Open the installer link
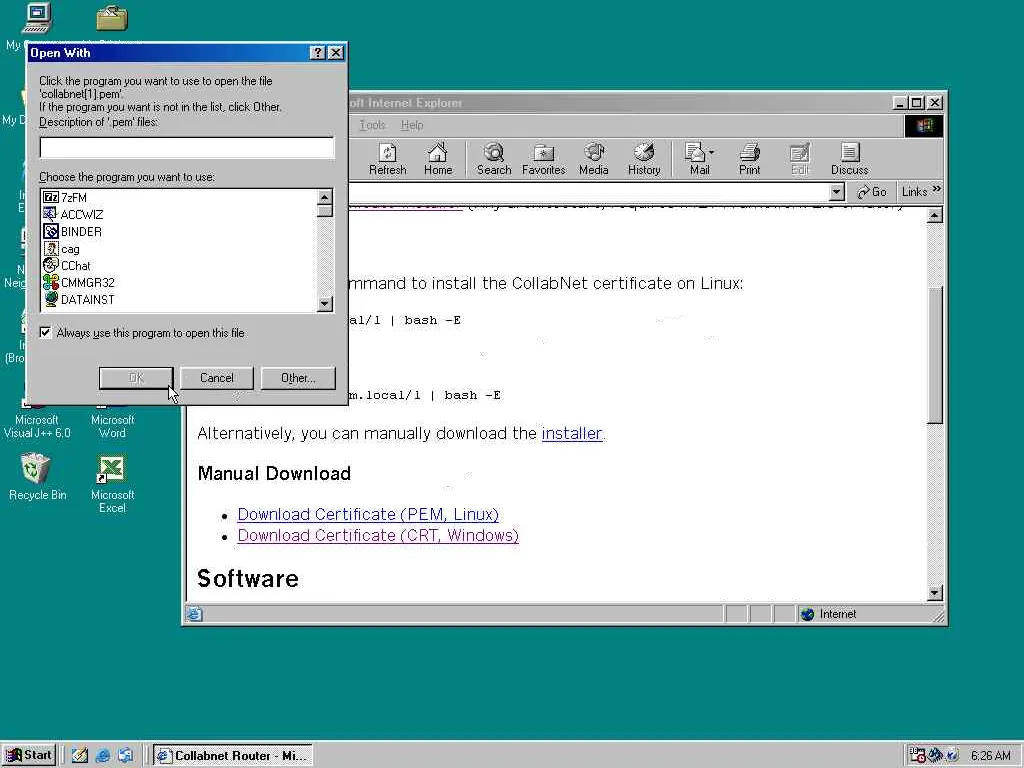The width and height of the screenshot is (1024, 768). [x=571, y=434]
